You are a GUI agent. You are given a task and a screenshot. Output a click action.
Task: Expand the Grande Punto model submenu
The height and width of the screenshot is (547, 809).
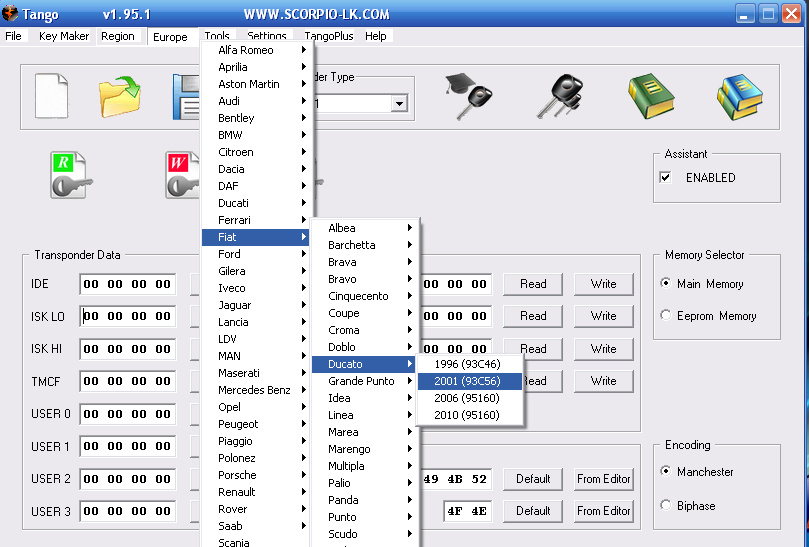click(364, 381)
